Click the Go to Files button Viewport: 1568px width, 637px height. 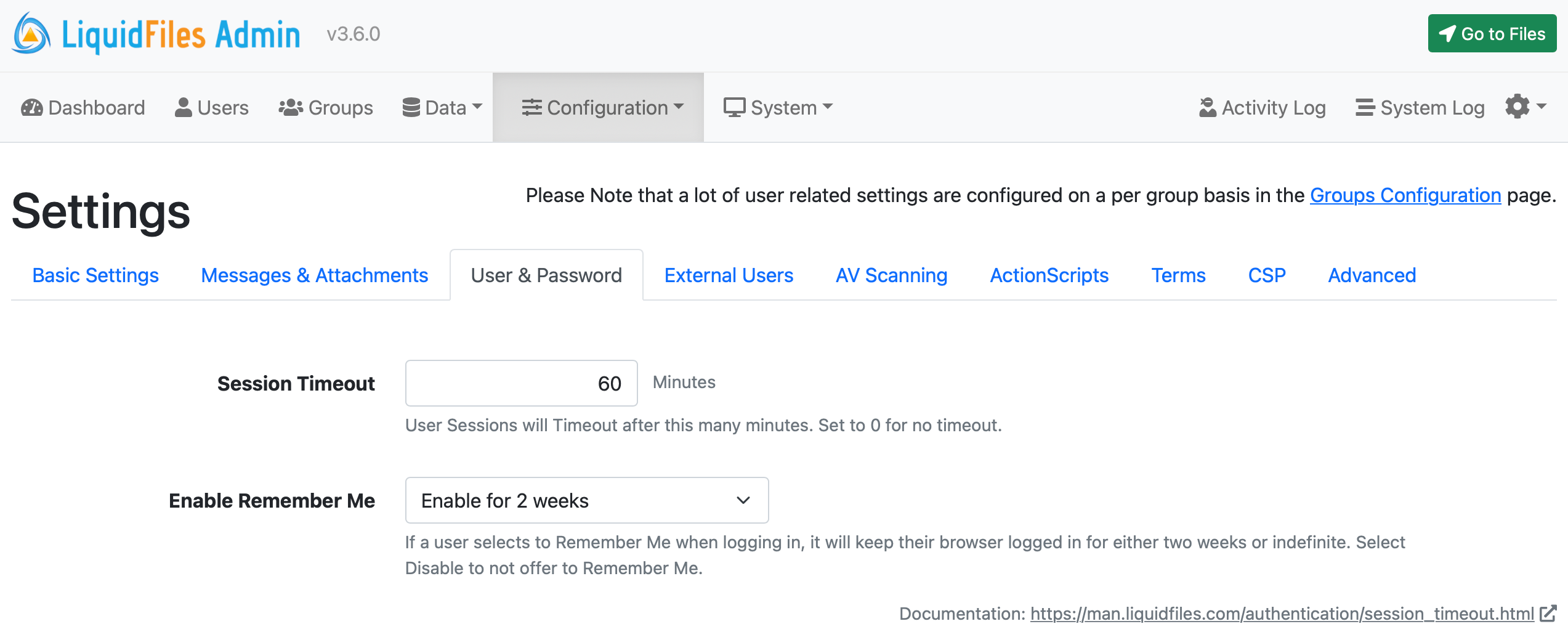(x=1491, y=34)
